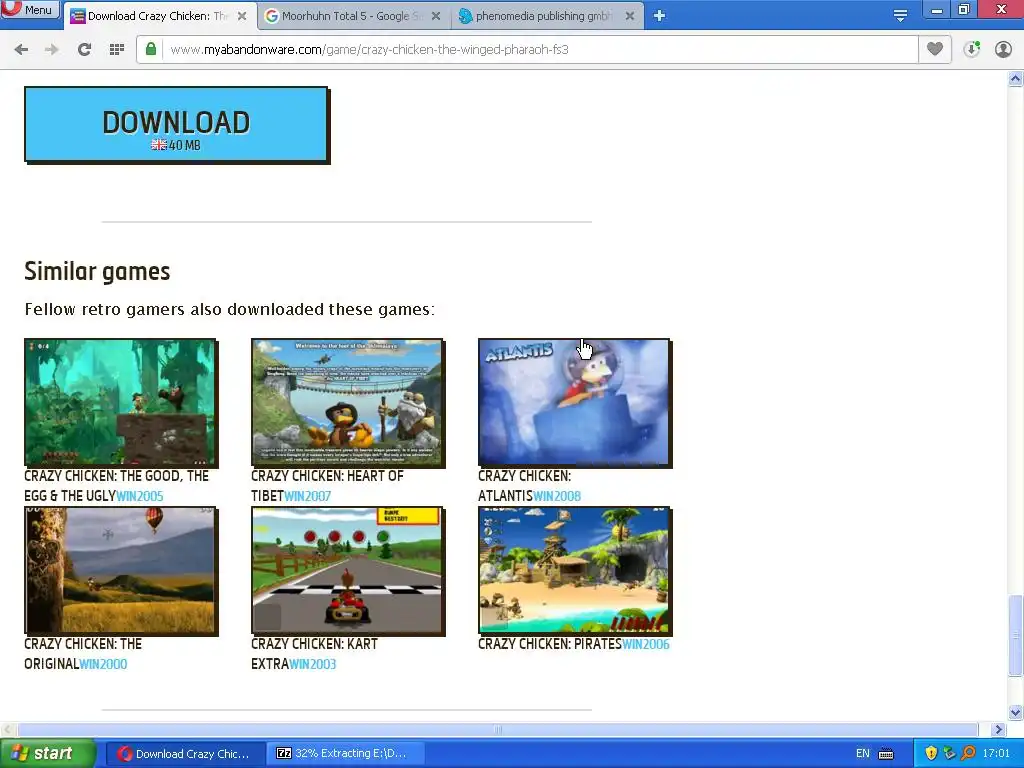Open the Opera Menu button
Screen dimensions: 1024x768
click(30, 9)
